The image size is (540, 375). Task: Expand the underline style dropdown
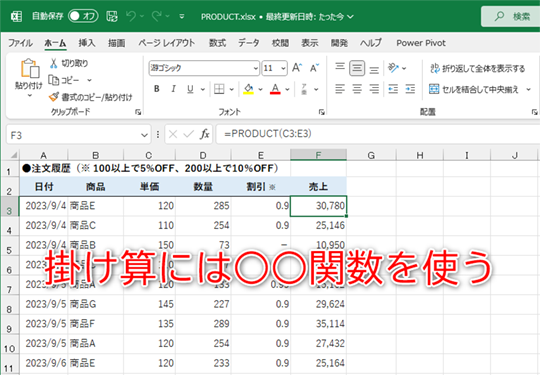tap(203, 89)
